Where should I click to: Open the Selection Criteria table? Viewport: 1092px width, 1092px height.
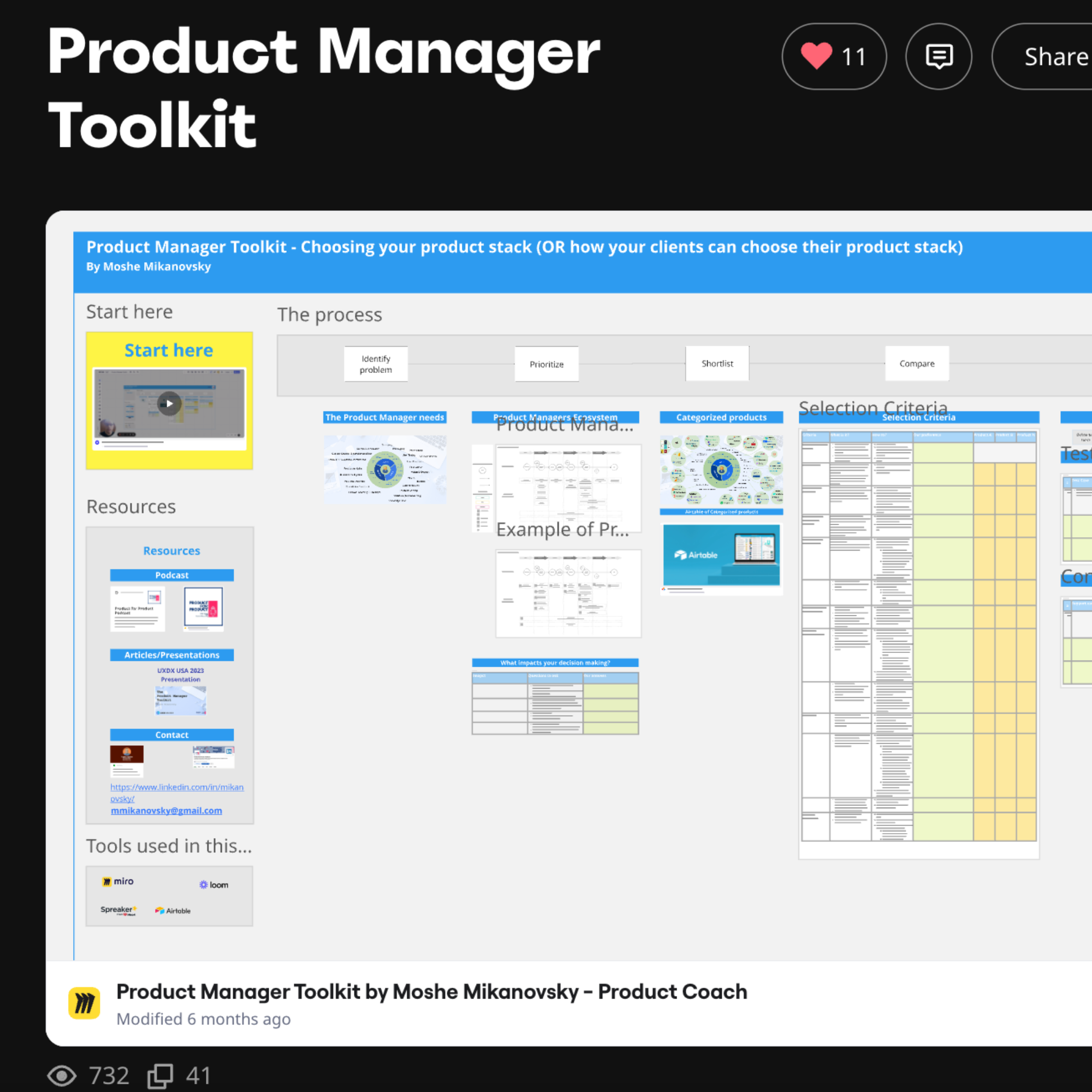coord(918,636)
